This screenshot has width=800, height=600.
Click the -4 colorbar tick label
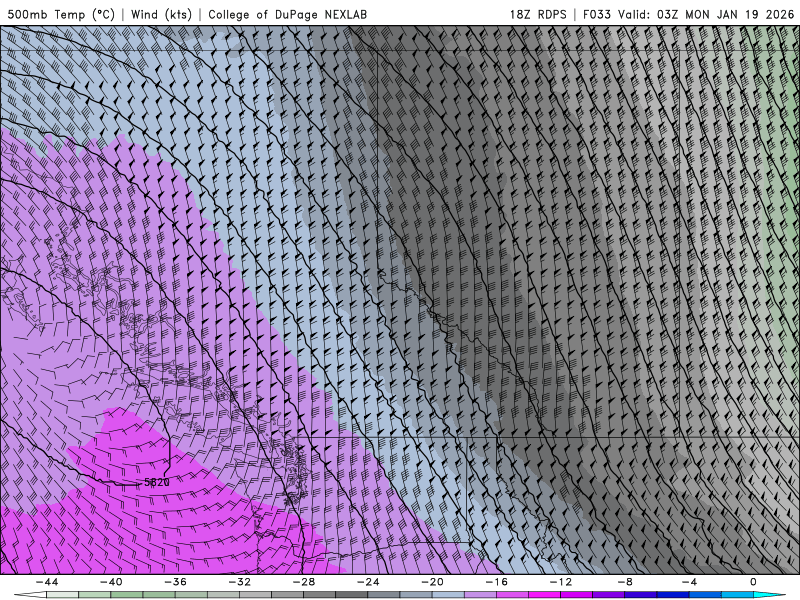point(689,582)
